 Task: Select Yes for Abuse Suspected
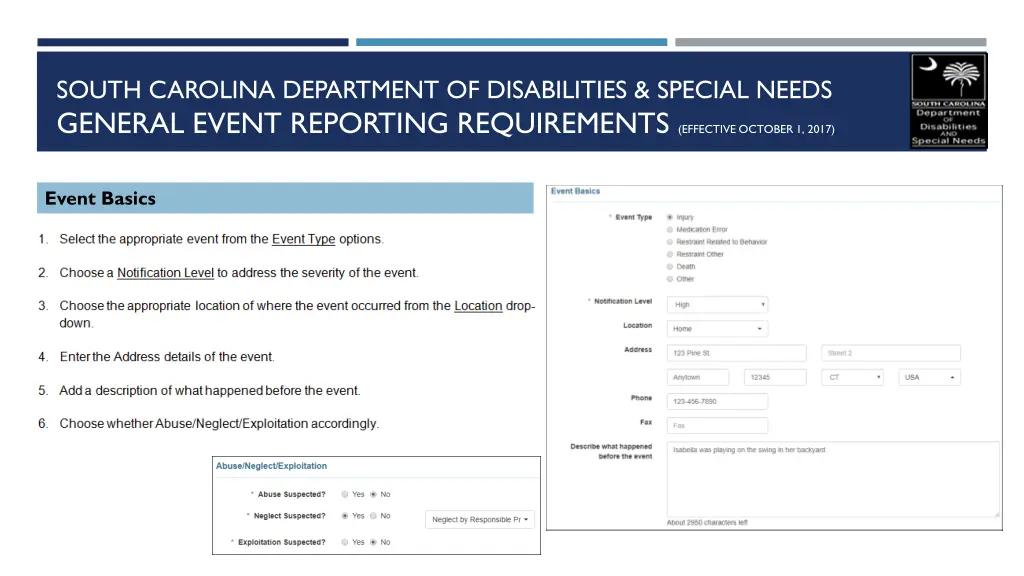(345, 494)
